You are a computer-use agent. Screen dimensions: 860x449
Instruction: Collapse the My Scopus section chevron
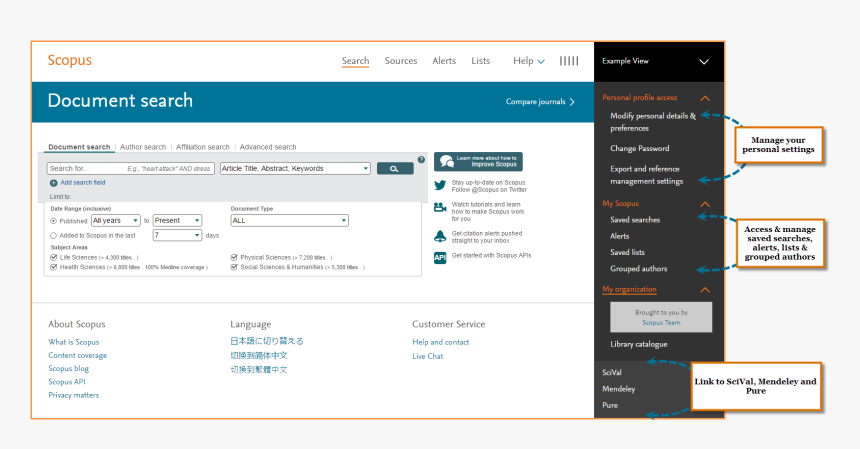705,204
